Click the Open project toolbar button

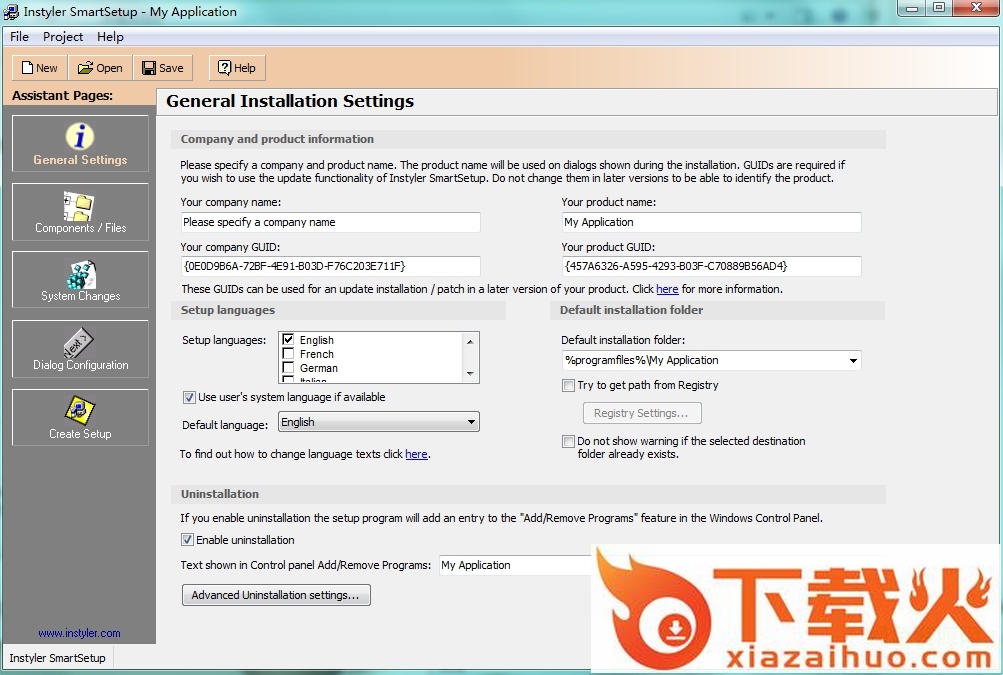pos(100,68)
